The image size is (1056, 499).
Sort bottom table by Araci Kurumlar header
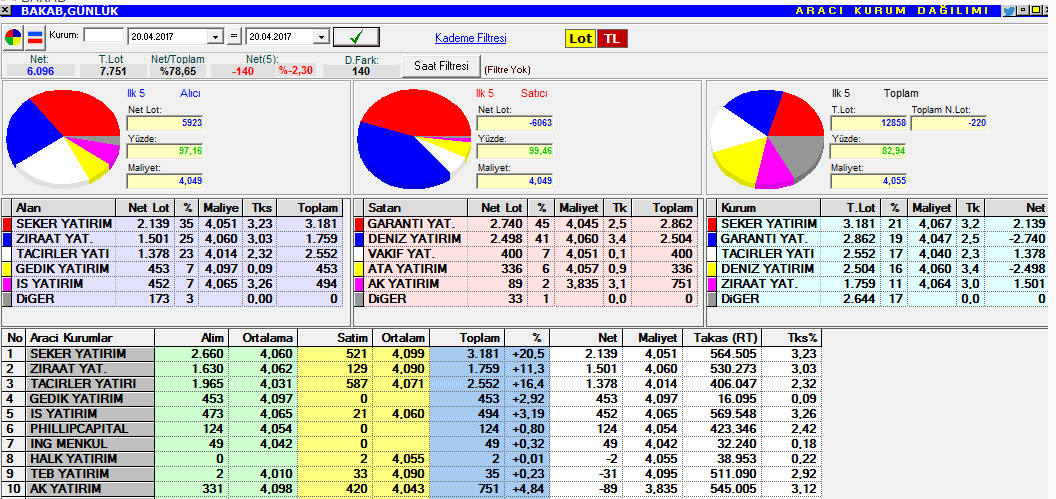pyautogui.click(x=90, y=338)
